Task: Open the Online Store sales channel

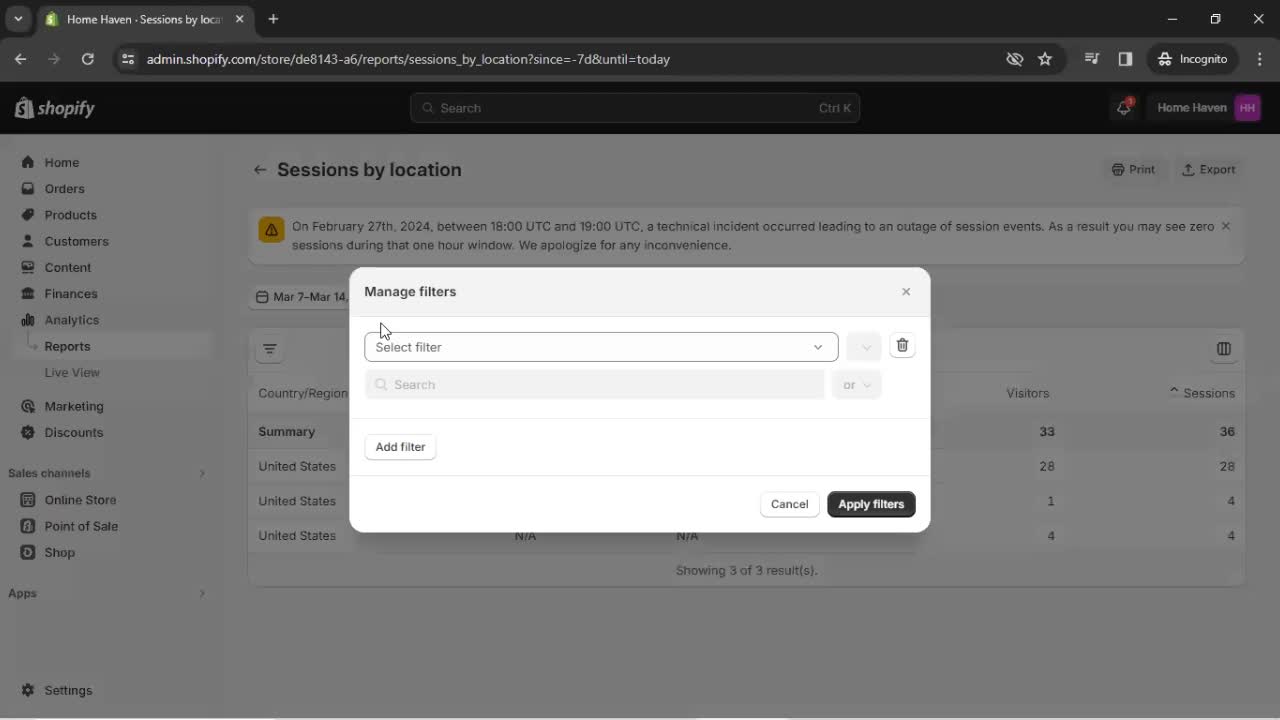Action: [80, 500]
